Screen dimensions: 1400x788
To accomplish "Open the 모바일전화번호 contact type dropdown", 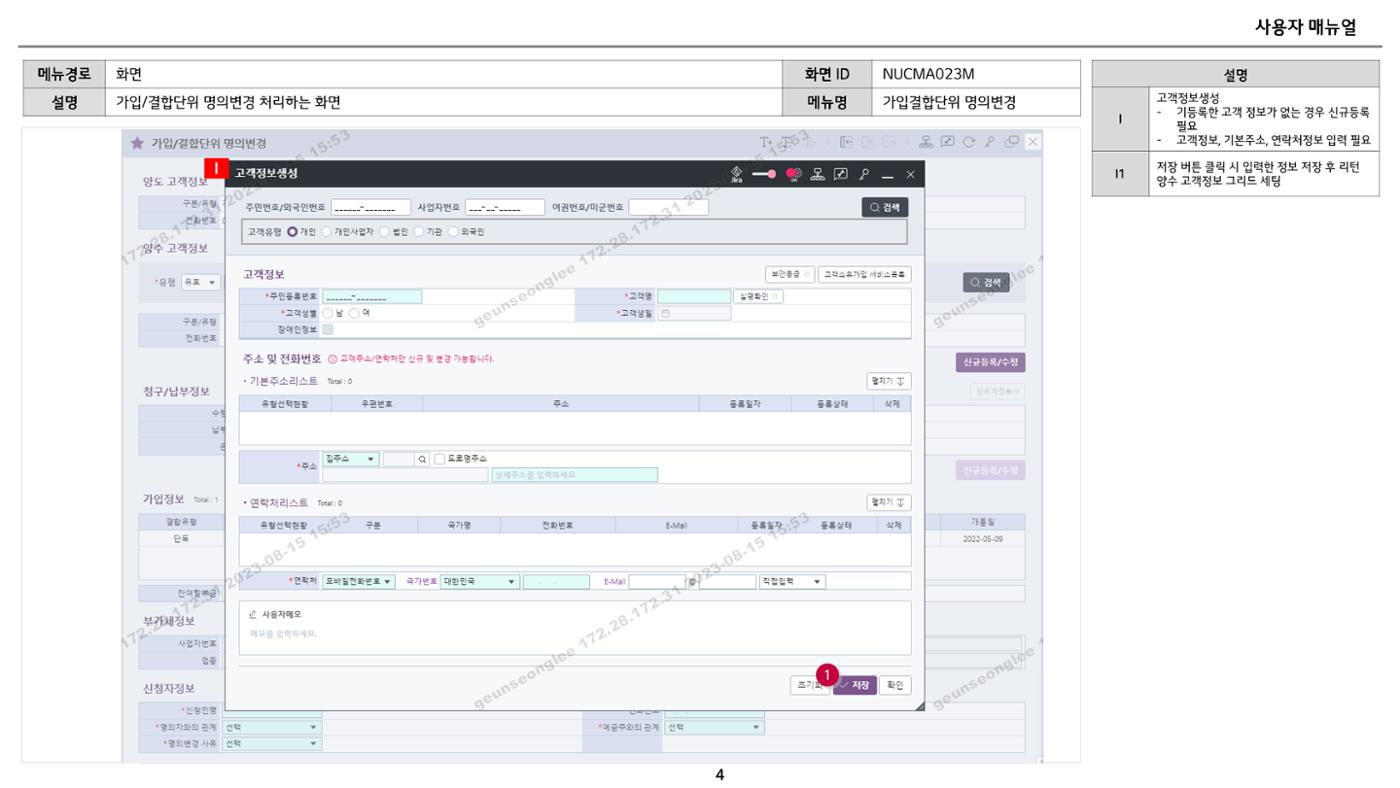I will coord(359,581).
